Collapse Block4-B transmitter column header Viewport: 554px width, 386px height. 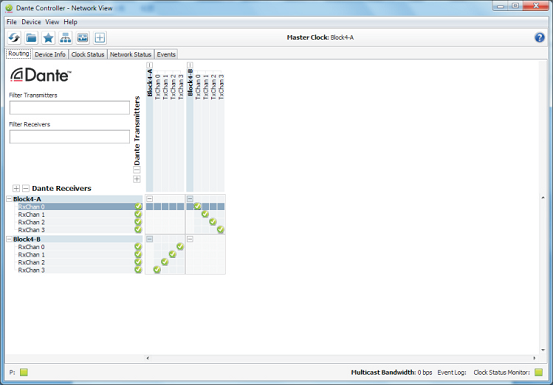(x=190, y=65)
